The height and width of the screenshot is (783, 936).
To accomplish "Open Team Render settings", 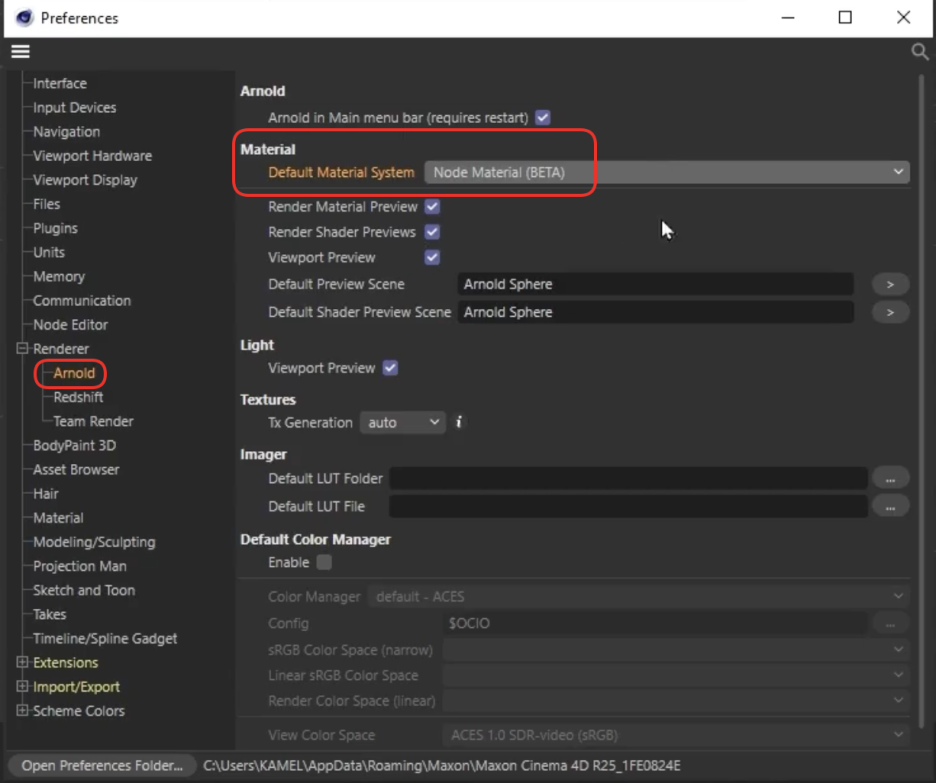I will [x=93, y=421].
